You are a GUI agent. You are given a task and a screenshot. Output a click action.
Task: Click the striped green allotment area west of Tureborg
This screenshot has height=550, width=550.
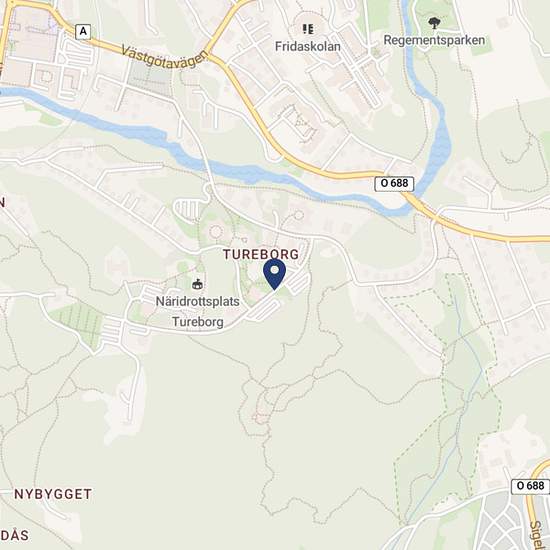pyautogui.click(x=79, y=324)
